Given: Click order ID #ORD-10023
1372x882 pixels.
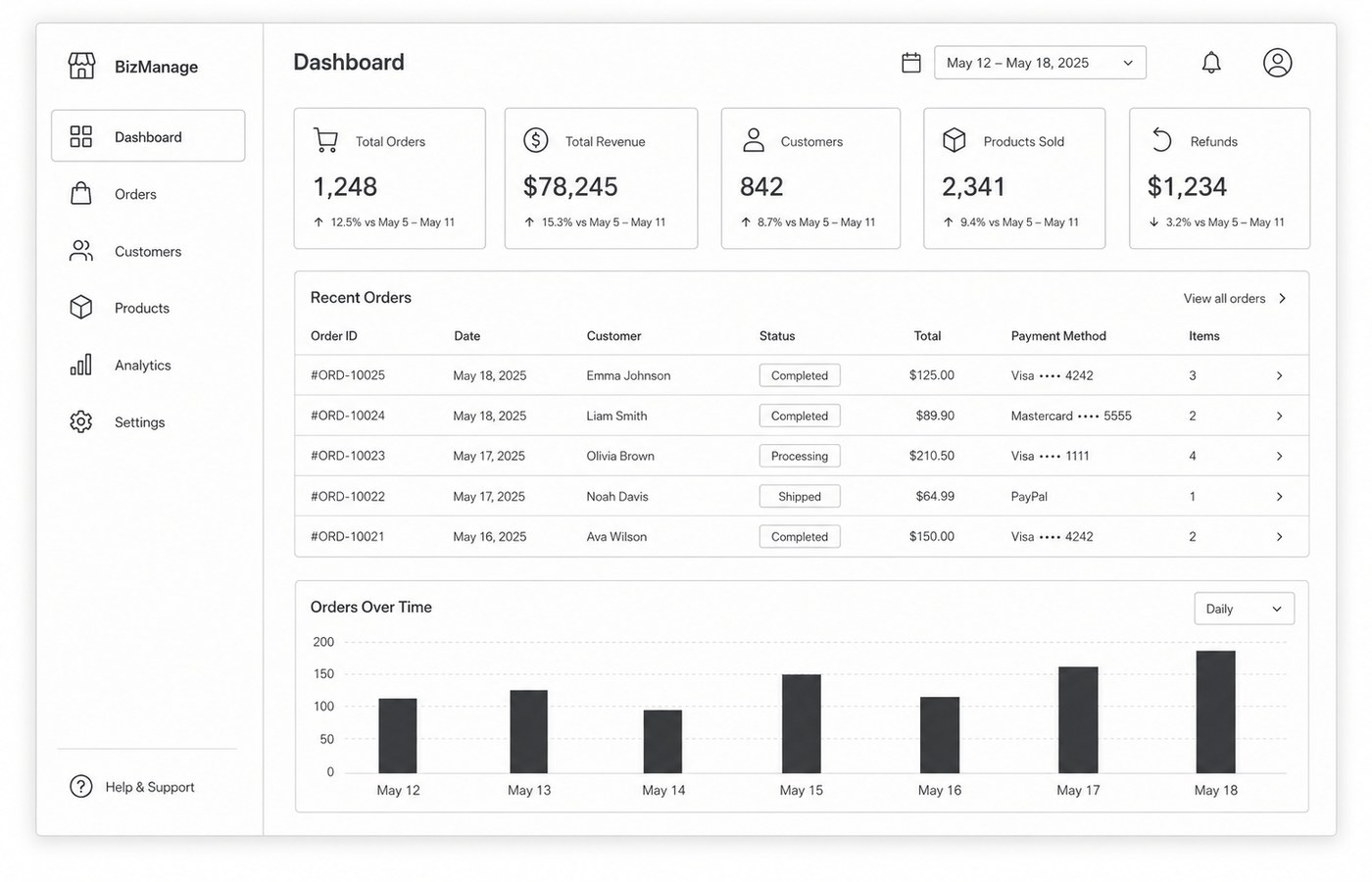Looking at the screenshot, I should click(348, 456).
